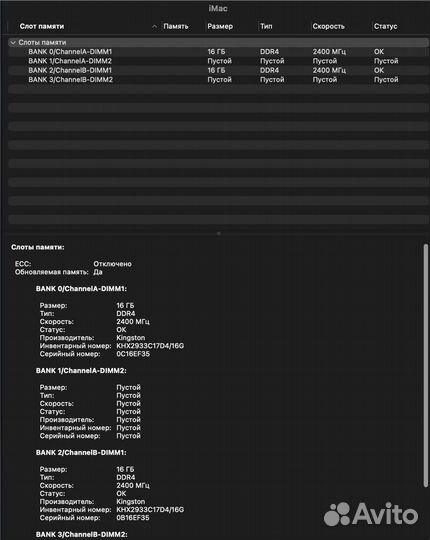Image resolution: width=430 pixels, height=540 pixels.
Task: Click Пустой type in BANK 3 table row
Action: [x=272, y=80]
